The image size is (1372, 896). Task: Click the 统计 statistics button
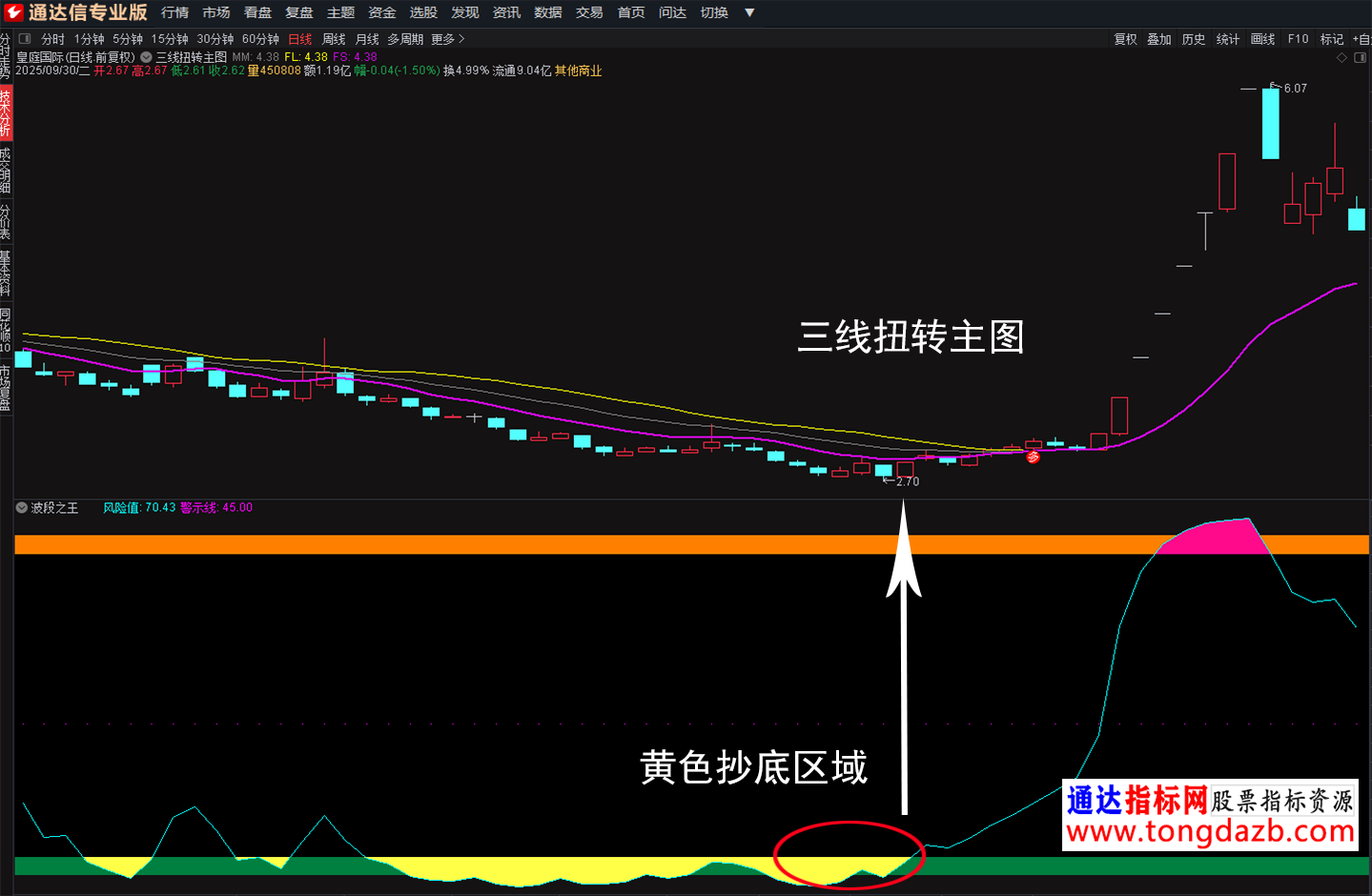point(1228,39)
